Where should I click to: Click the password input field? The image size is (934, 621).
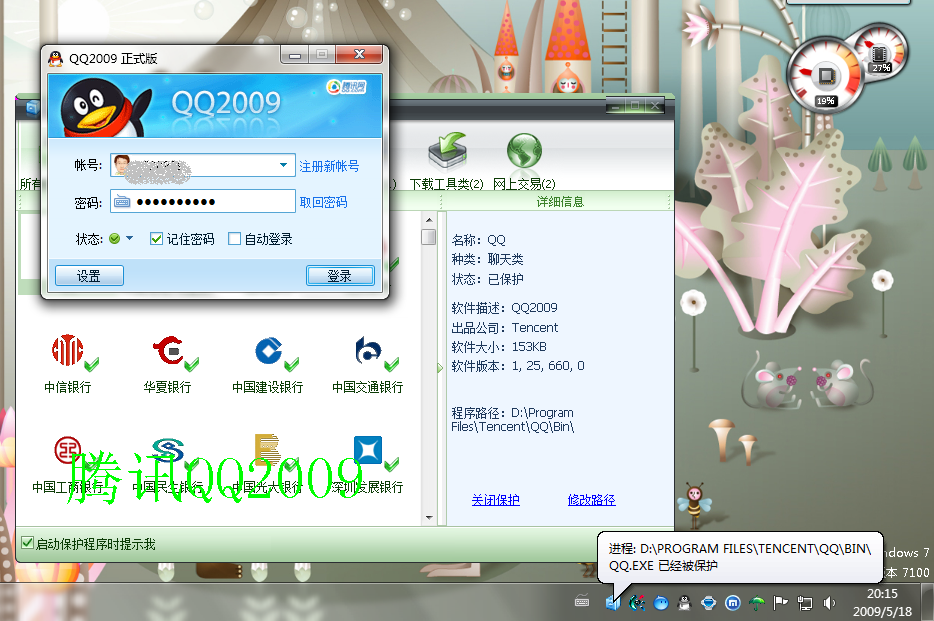[203, 201]
